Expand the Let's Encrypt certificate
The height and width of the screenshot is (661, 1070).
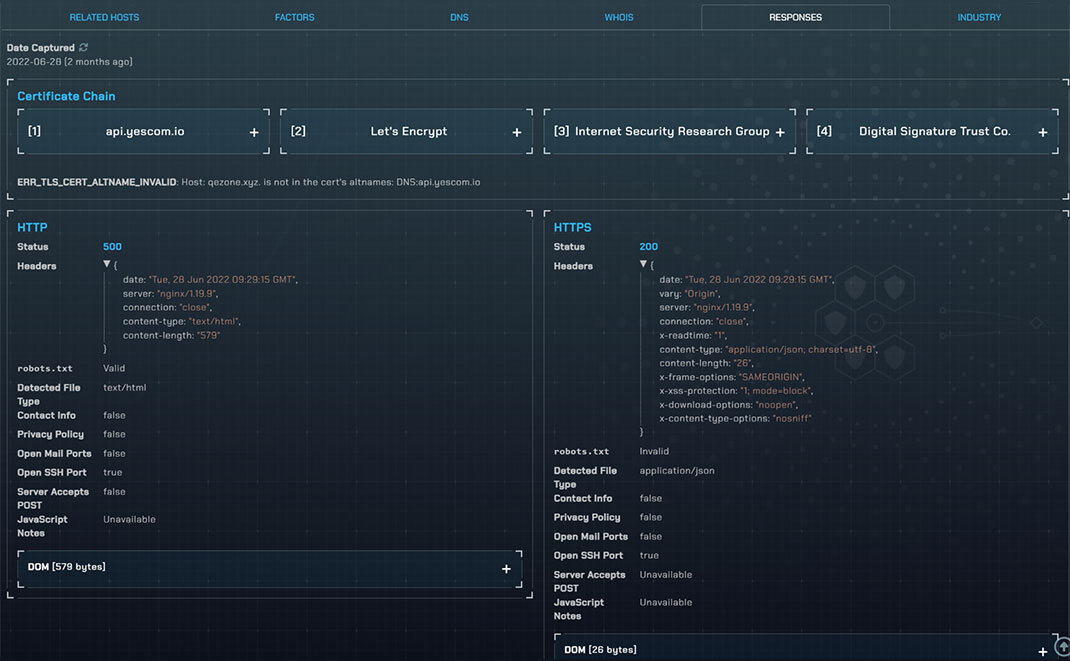pyautogui.click(x=517, y=132)
